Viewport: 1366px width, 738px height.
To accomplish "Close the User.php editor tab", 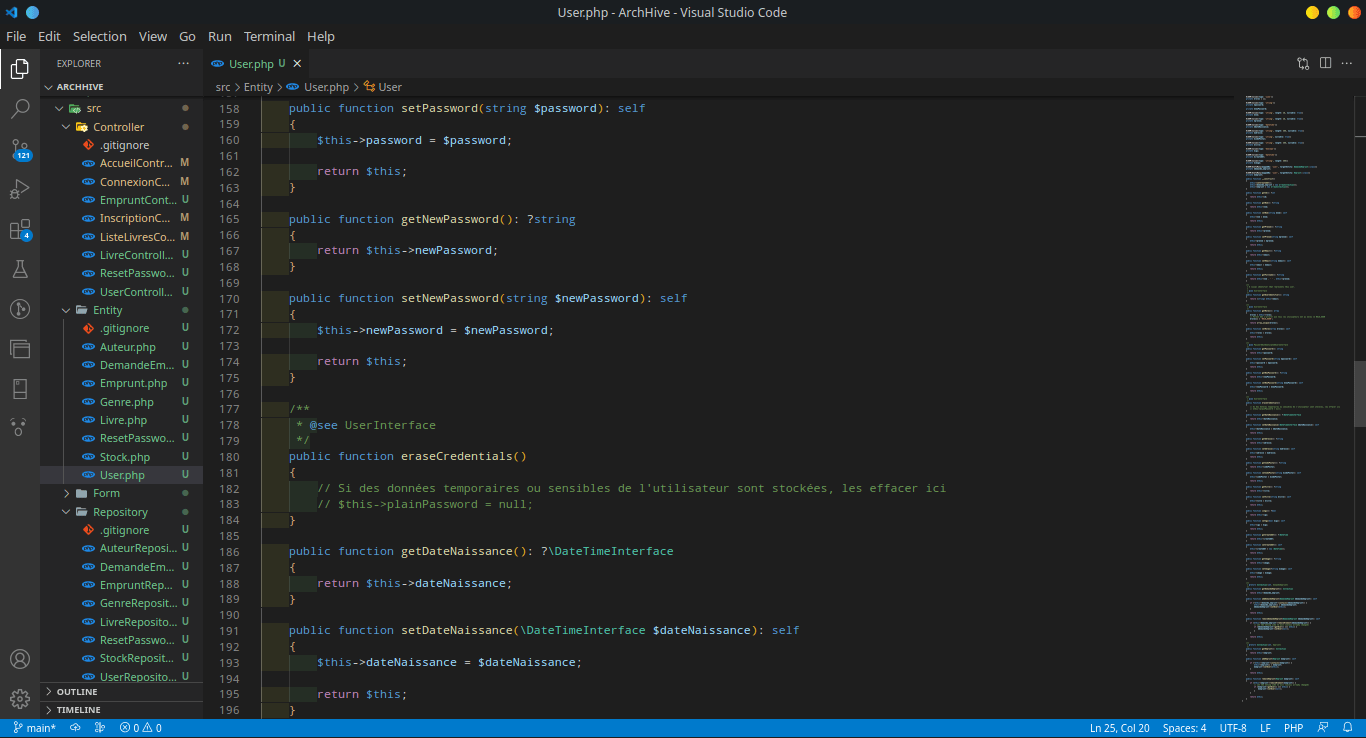I will (x=297, y=64).
